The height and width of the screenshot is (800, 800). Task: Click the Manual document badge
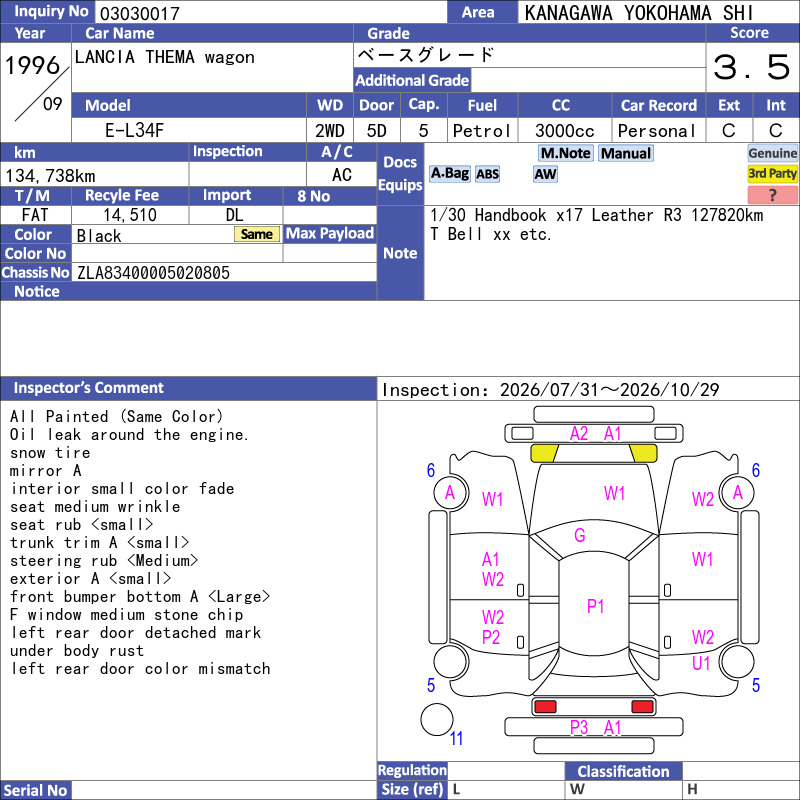point(626,153)
